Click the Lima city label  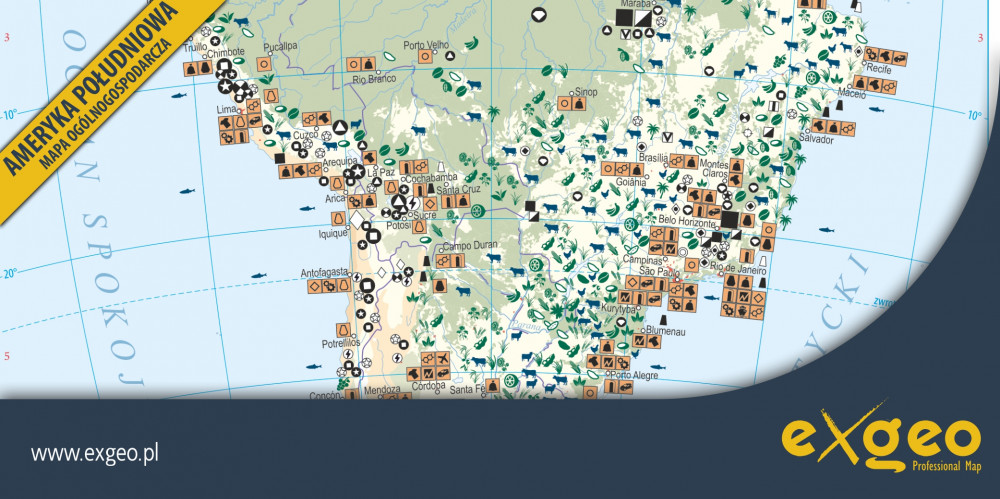(x=224, y=111)
